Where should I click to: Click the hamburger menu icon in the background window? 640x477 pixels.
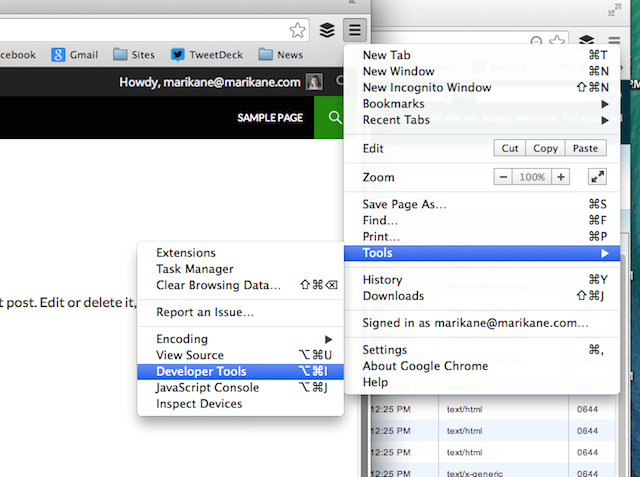614,40
